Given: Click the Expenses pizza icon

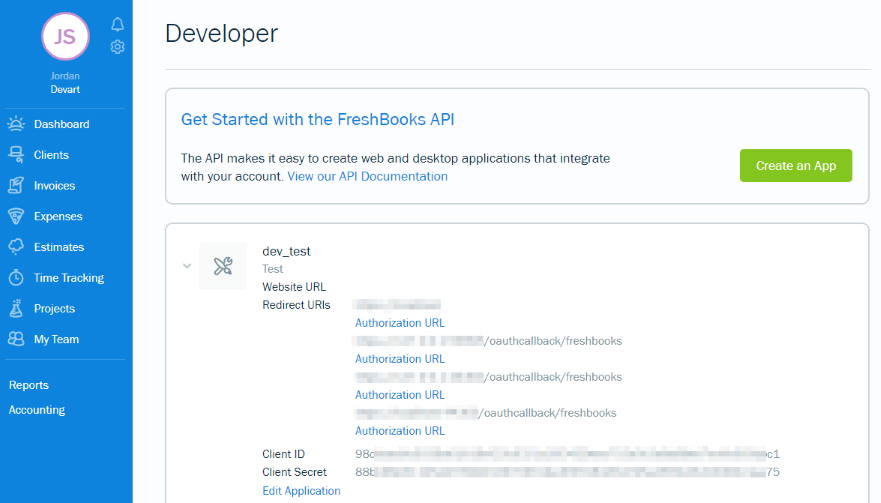Looking at the screenshot, I should click(16, 216).
